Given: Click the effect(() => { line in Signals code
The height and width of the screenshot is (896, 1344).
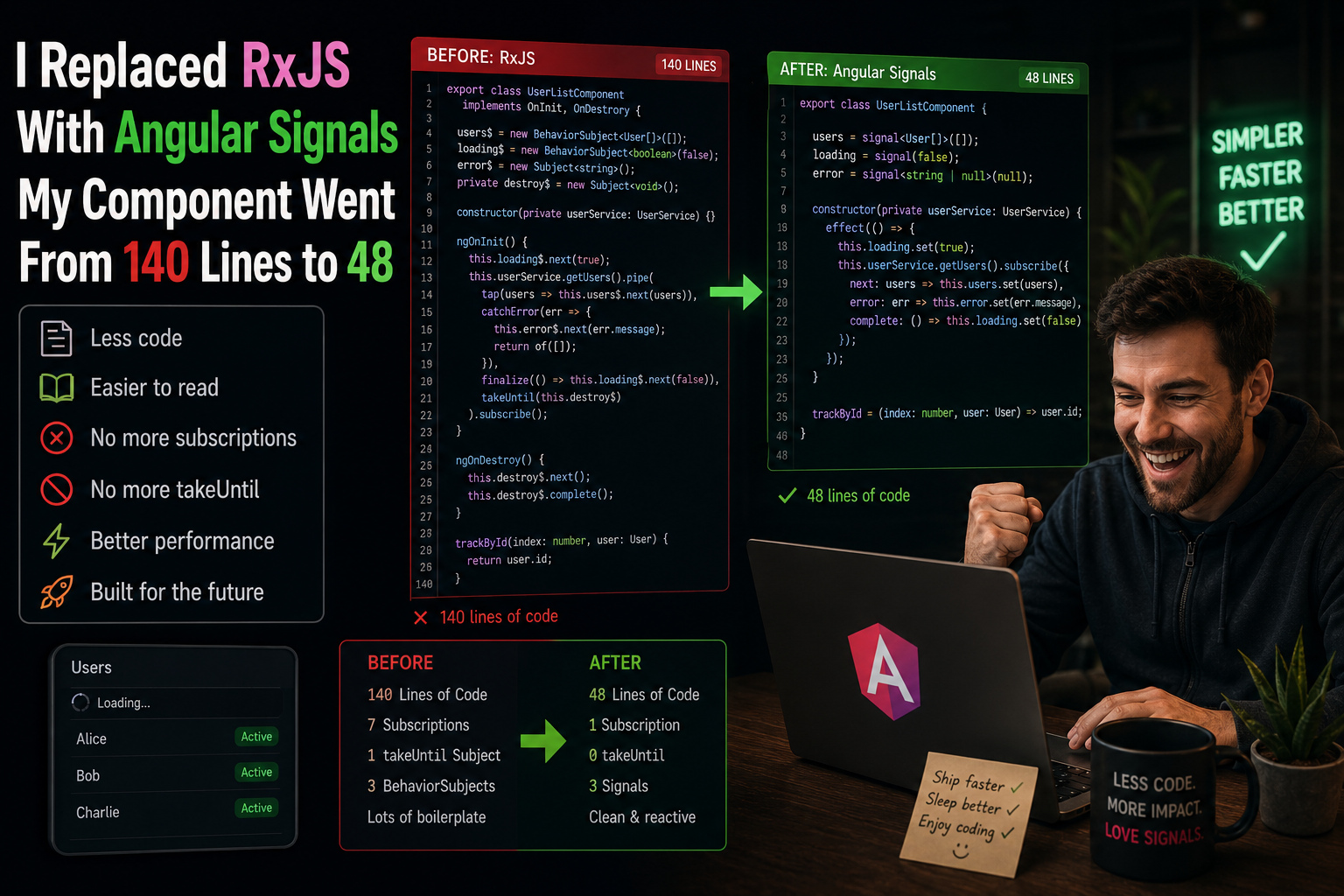Looking at the screenshot, I should [870, 227].
